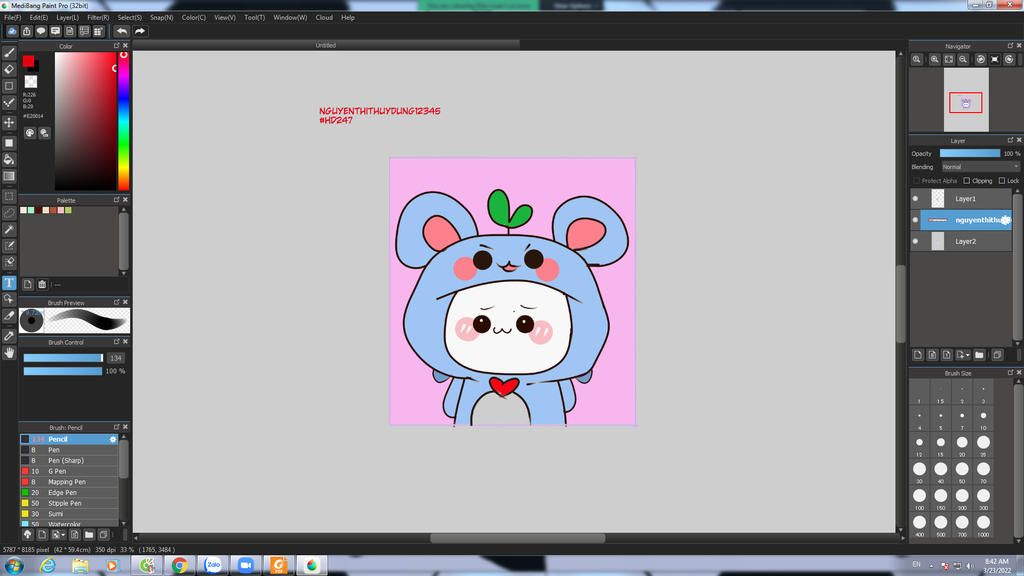Viewport: 1024px width, 576px height.
Task: Select the Select Pen tool
Action: [x=9, y=246]
